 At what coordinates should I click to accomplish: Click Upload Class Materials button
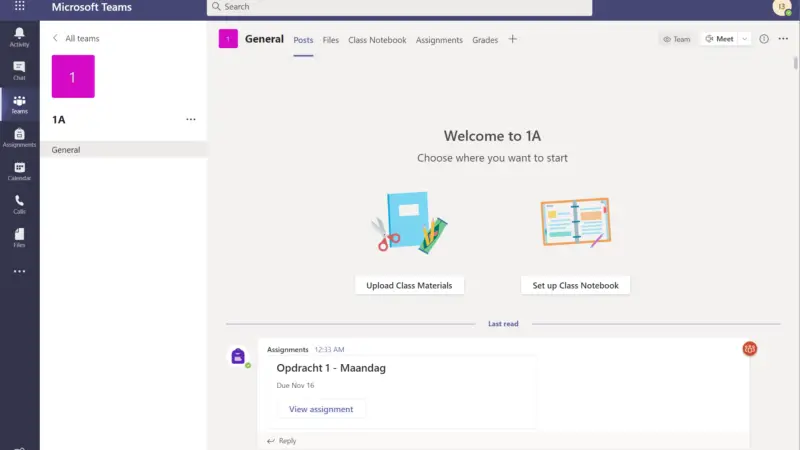click(x=409, y=285)
